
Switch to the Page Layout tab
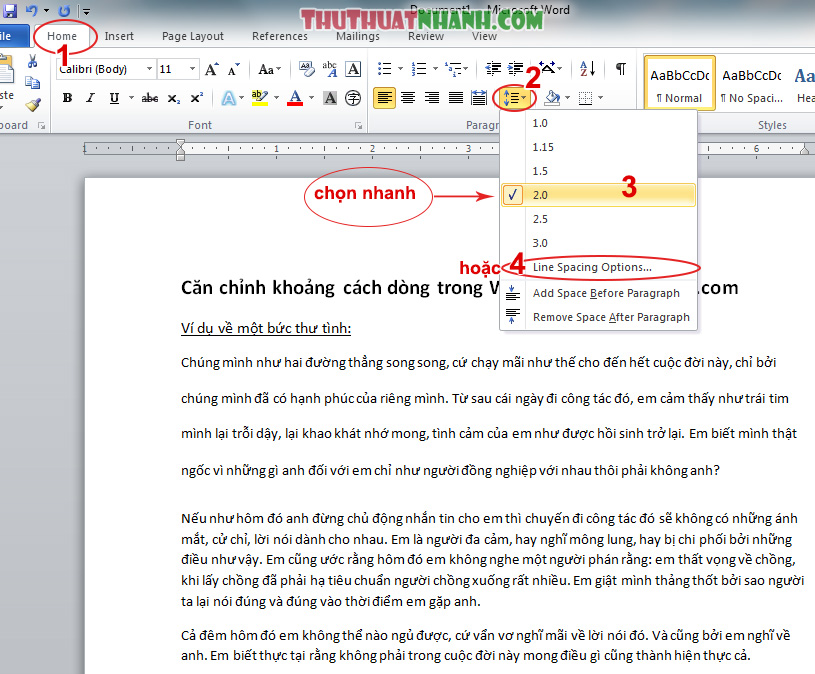point(193,36)
